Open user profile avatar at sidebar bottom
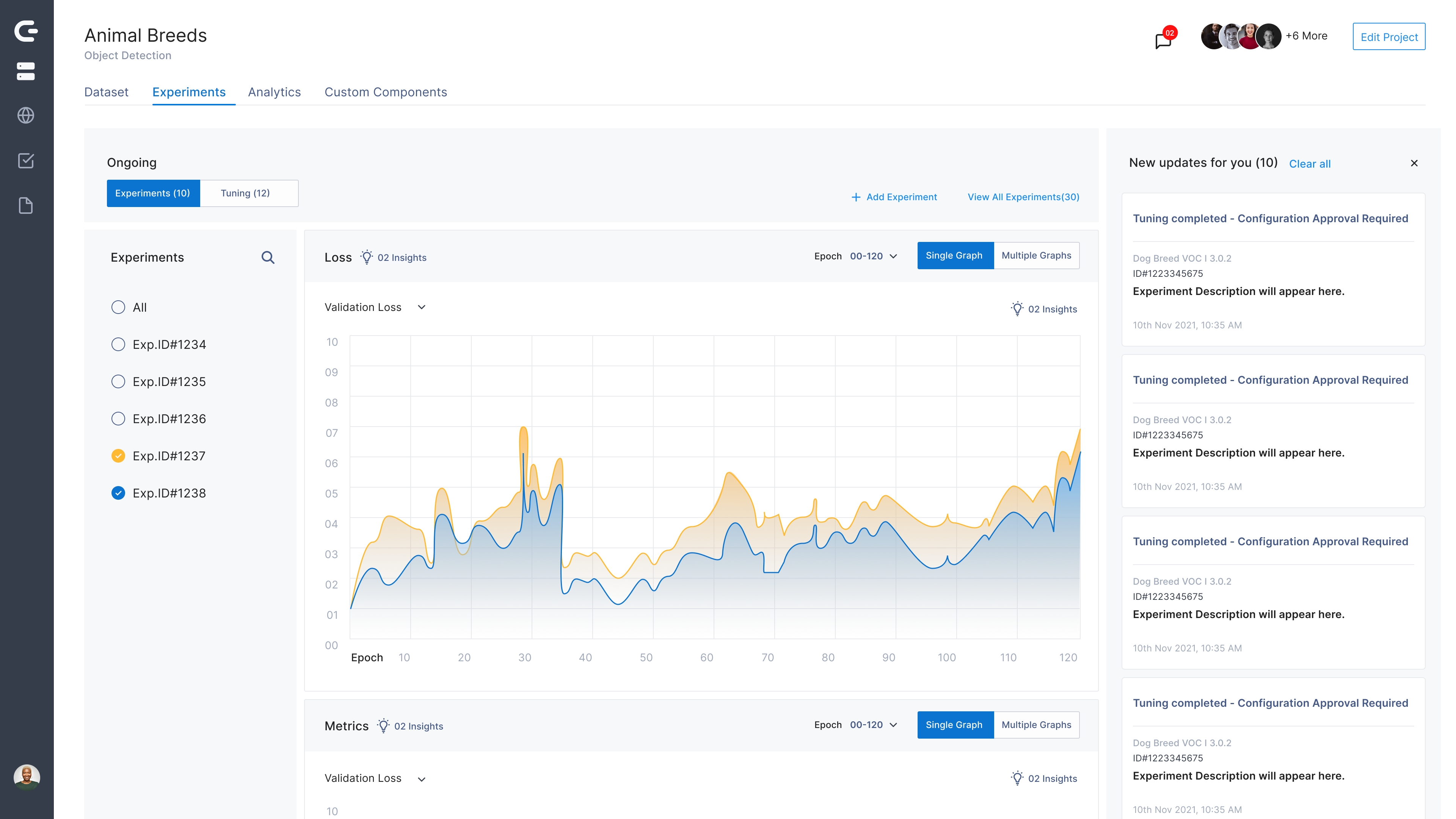1456x819 pixels. point(27,777)
